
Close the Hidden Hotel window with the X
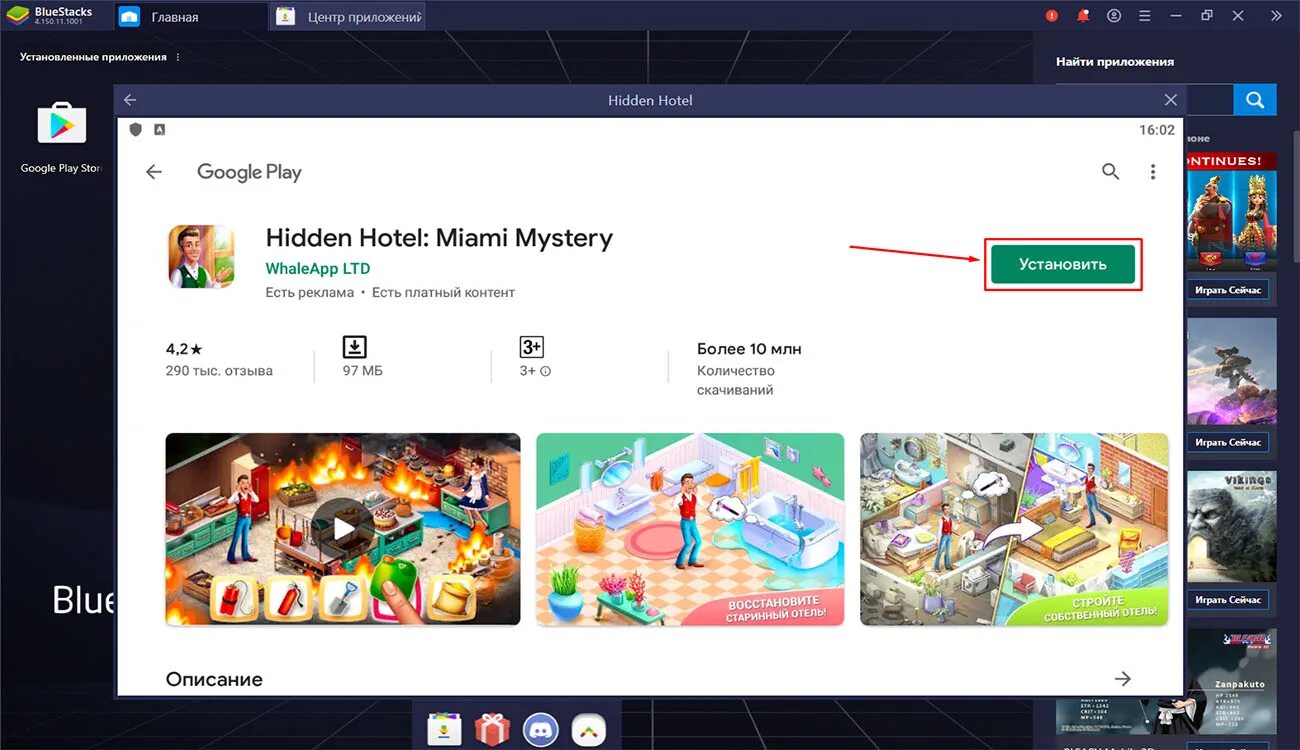[x=1171, y=100]
